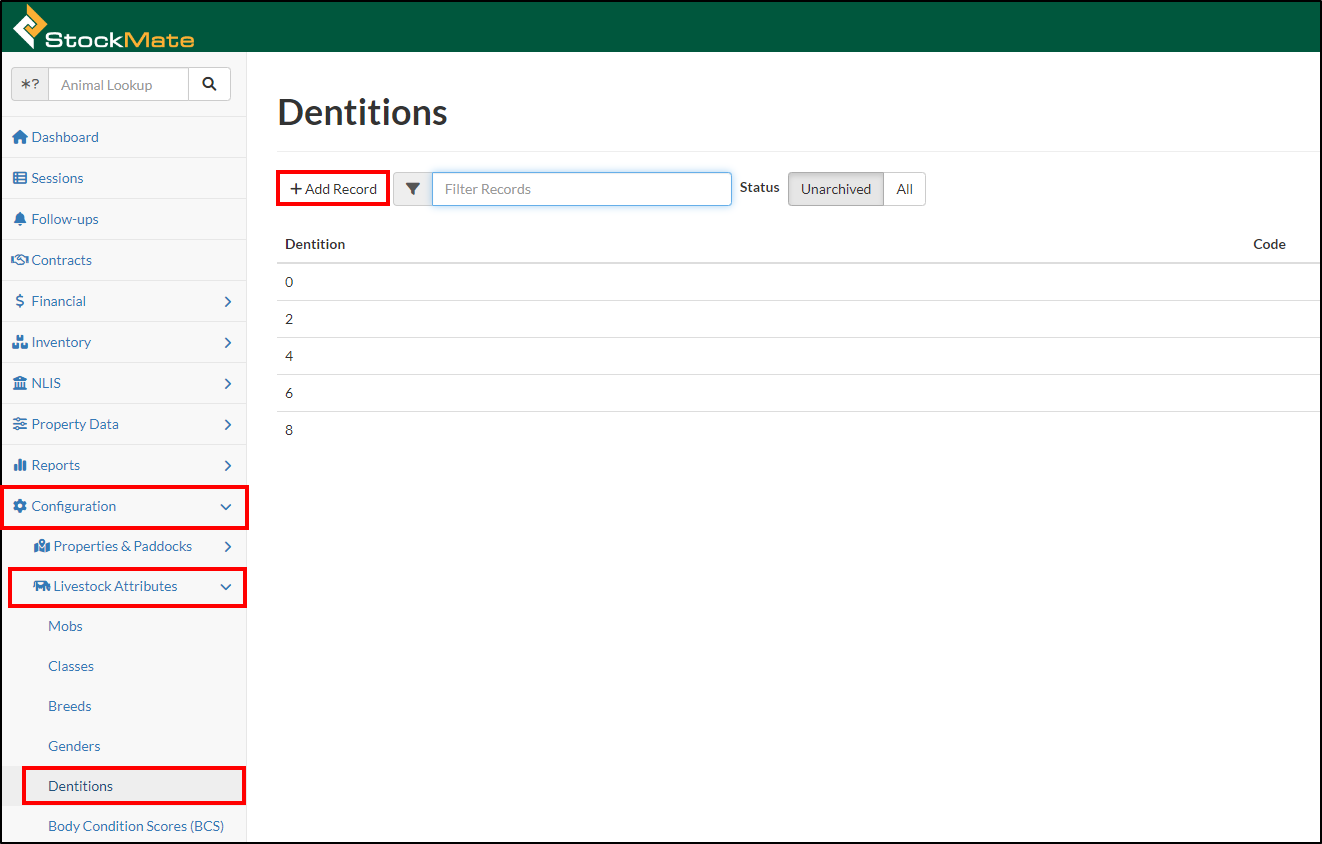The width and height of the screenshot is (1322, 844).
Task: Navigate to Body Condition Scores (BCS)
Action: pyautogui.click(x=135, y=825)
